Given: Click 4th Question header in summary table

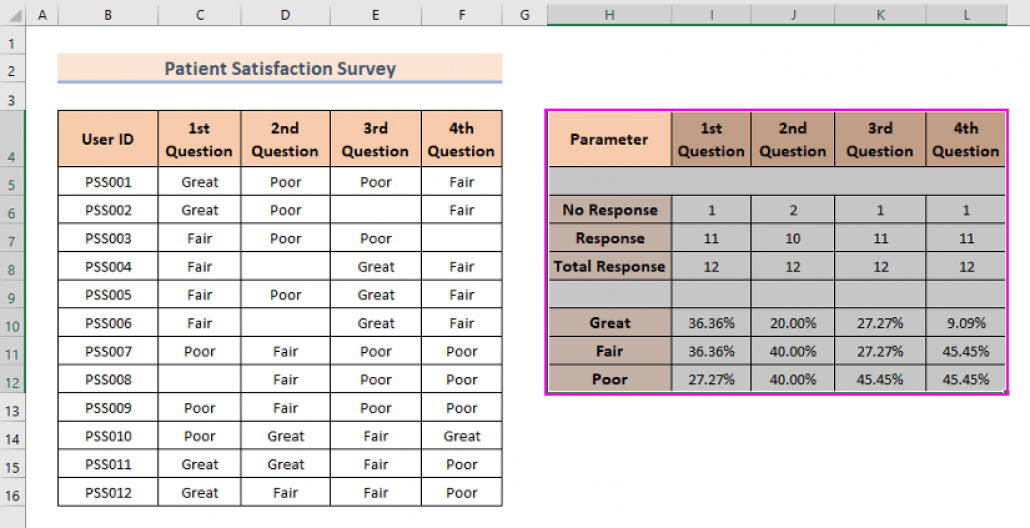Looking at the screenshot, I should point(966,139).
